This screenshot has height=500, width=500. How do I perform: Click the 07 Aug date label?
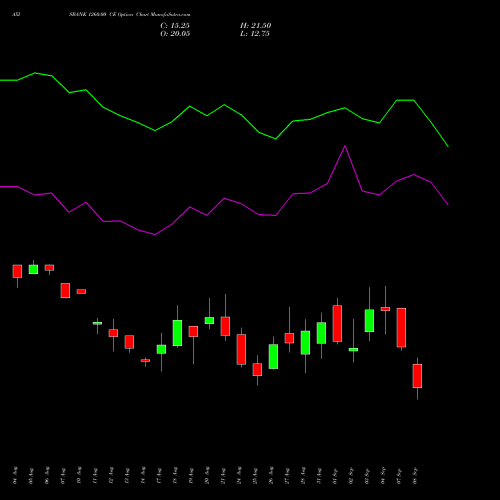coord(63,475)
